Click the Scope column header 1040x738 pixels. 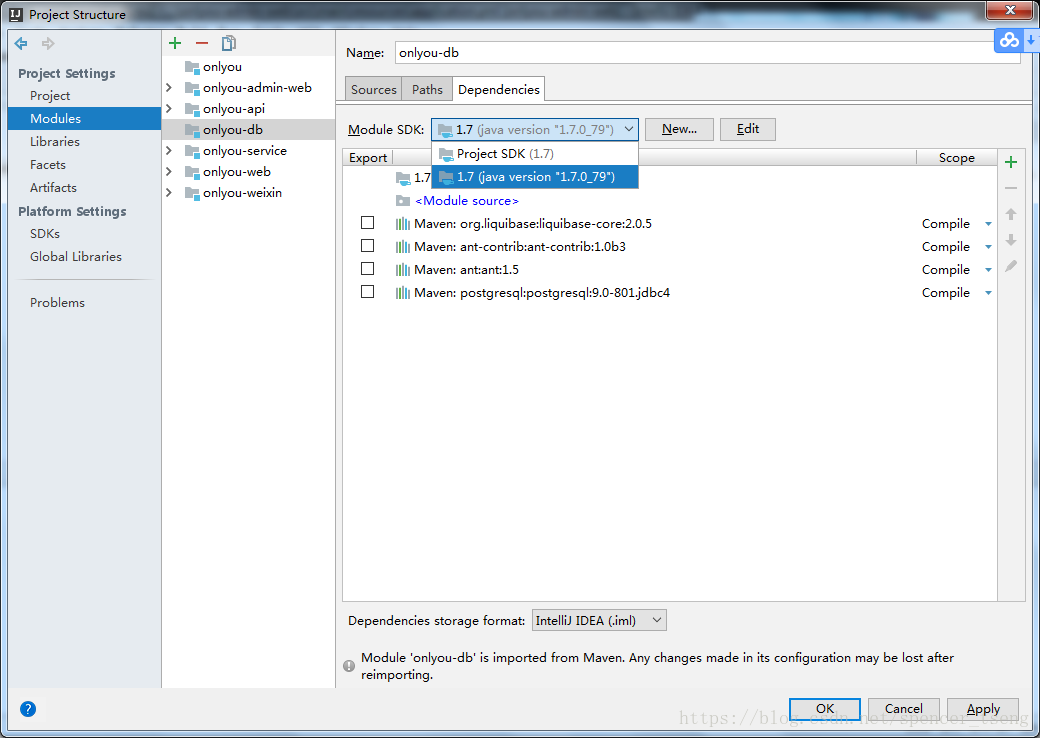956,158
